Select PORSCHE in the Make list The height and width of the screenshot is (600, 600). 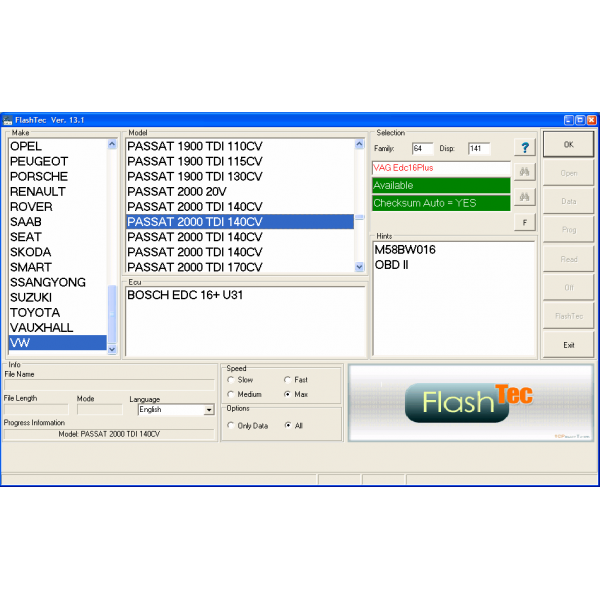pyautogui.click(x=57, y=176)
